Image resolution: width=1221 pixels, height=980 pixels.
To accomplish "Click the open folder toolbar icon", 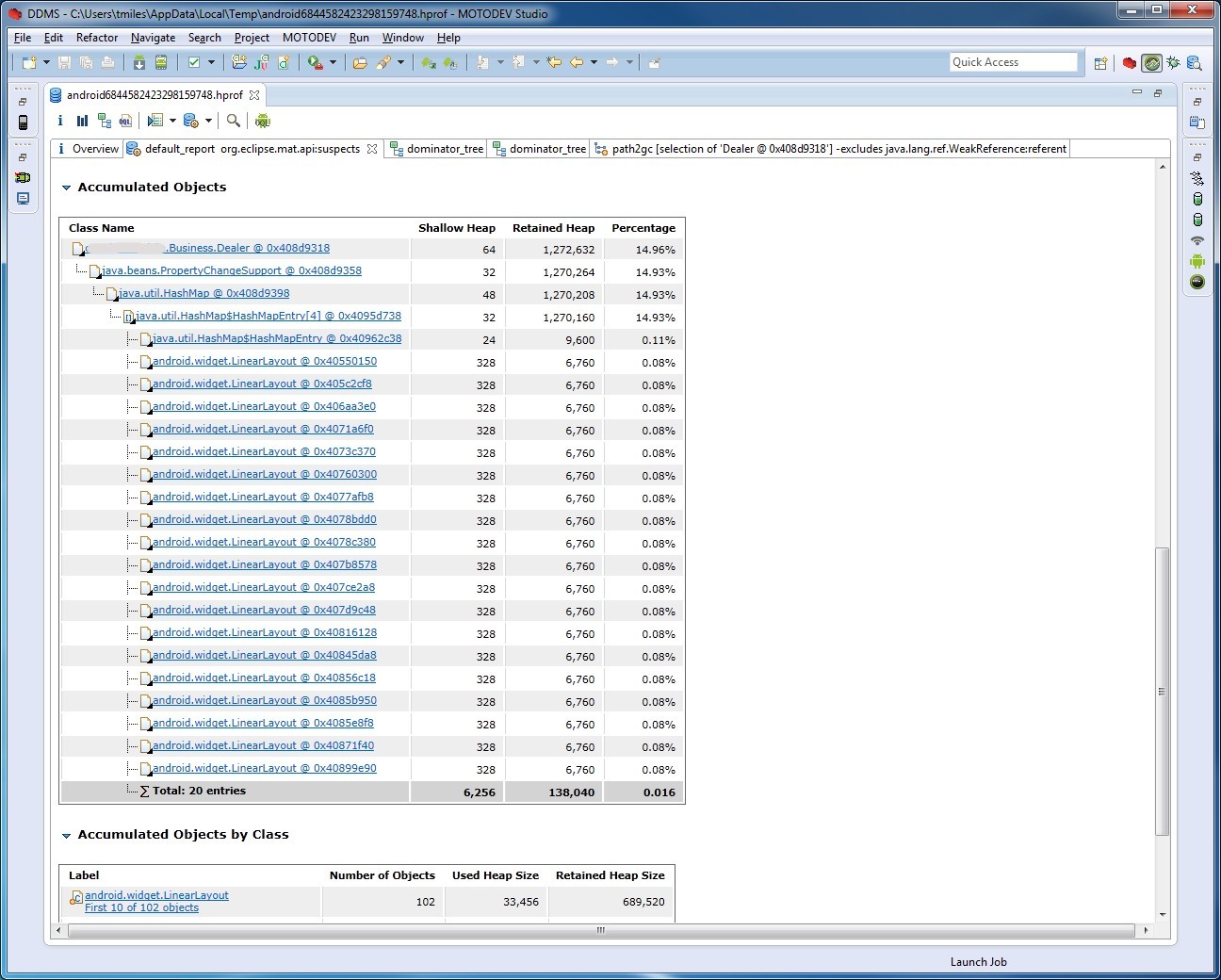I will tap(359, 62).
